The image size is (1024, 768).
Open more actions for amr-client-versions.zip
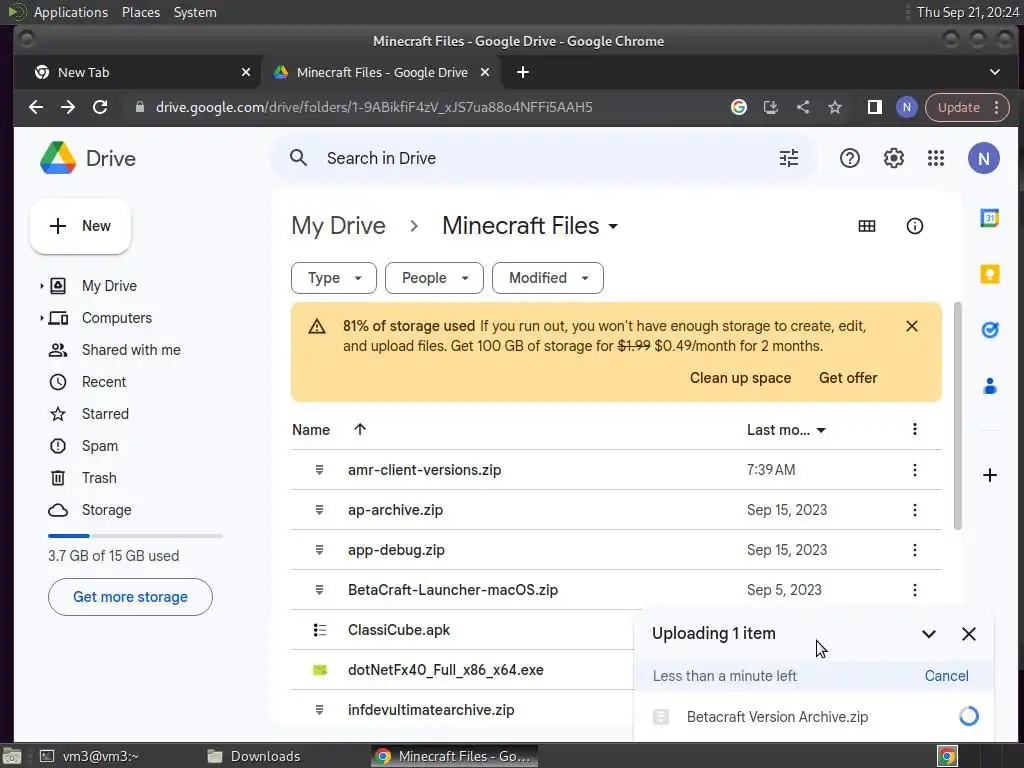[x=914, y=470]
